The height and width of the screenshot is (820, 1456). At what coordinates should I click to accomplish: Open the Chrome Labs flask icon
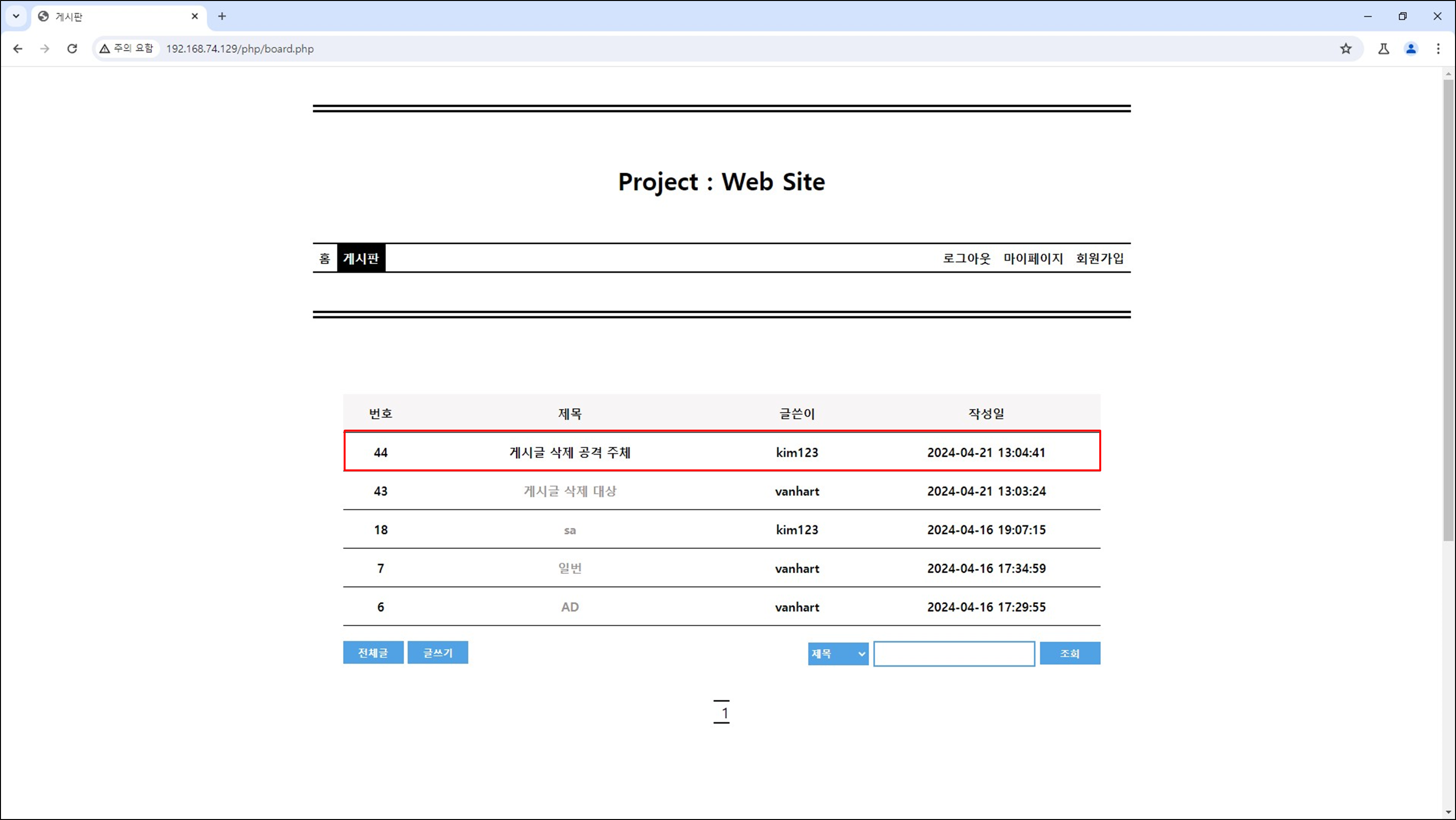[1383, 48]
